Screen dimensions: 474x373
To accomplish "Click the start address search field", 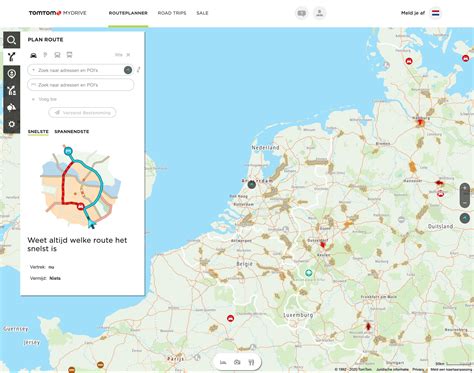I will 80,70.
